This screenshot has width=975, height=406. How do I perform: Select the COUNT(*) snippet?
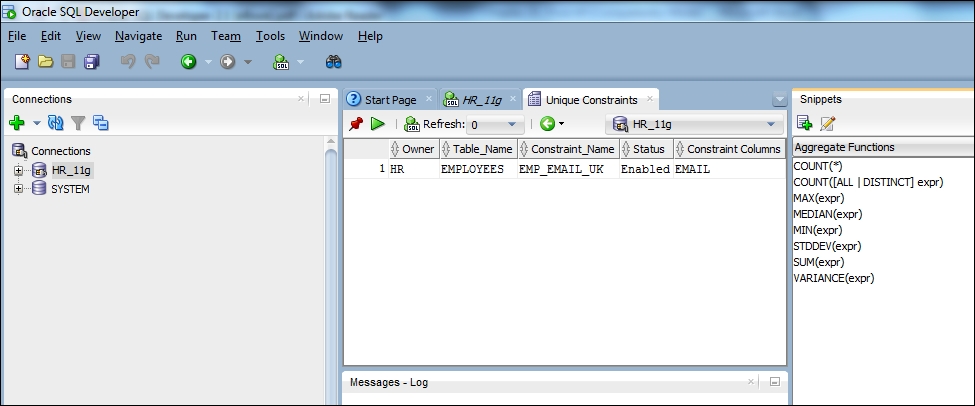(818, 167)
